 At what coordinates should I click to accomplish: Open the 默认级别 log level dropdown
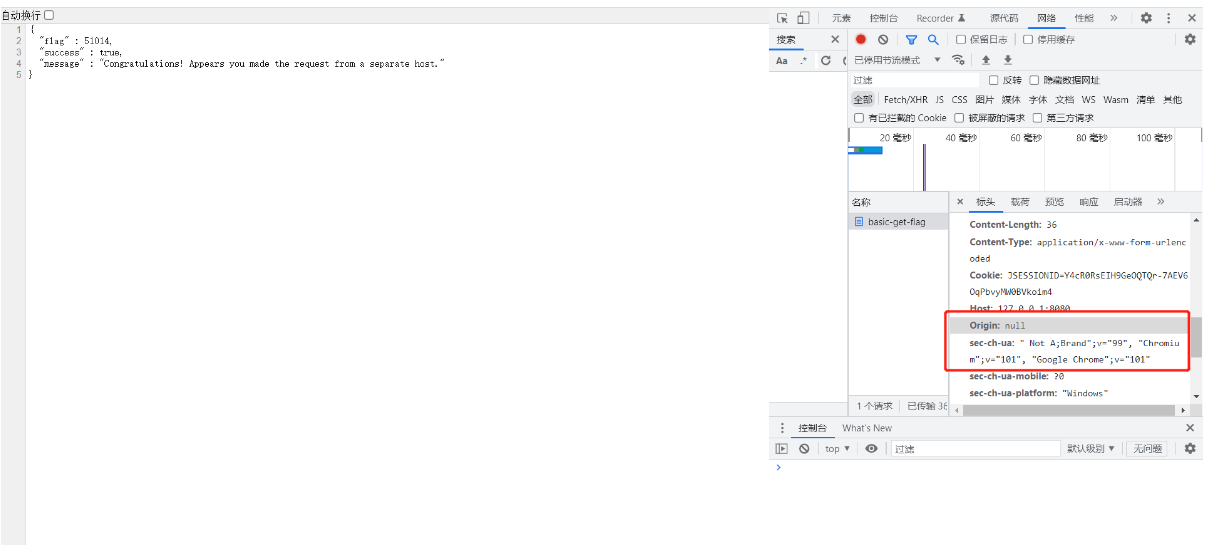click(x=1091, y=449)
